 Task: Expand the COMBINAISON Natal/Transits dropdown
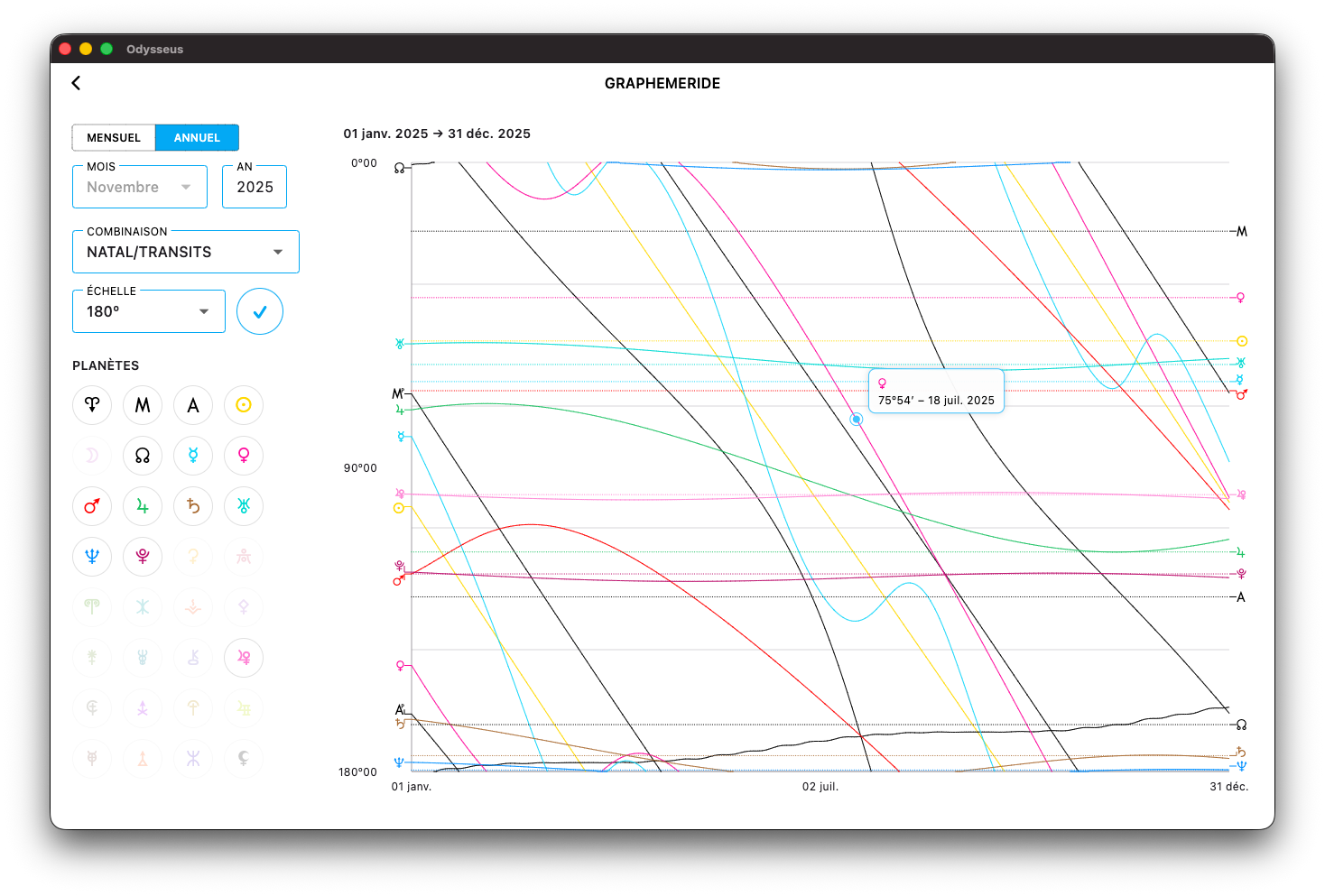coord(185,252)
